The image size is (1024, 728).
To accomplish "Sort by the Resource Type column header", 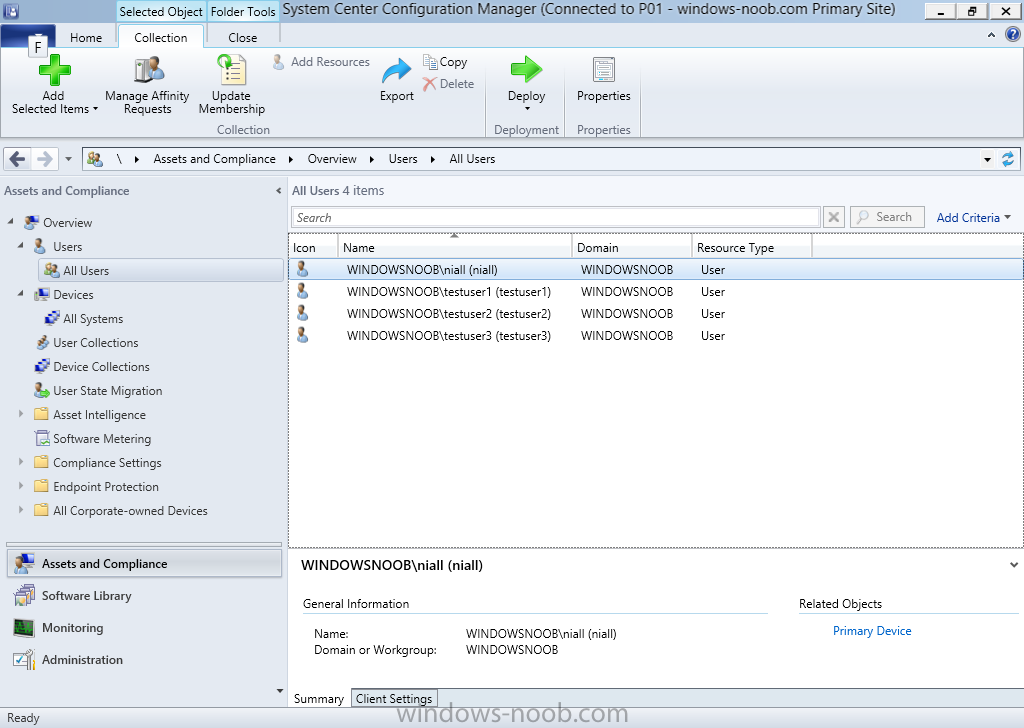I will (x=752, y=247).
